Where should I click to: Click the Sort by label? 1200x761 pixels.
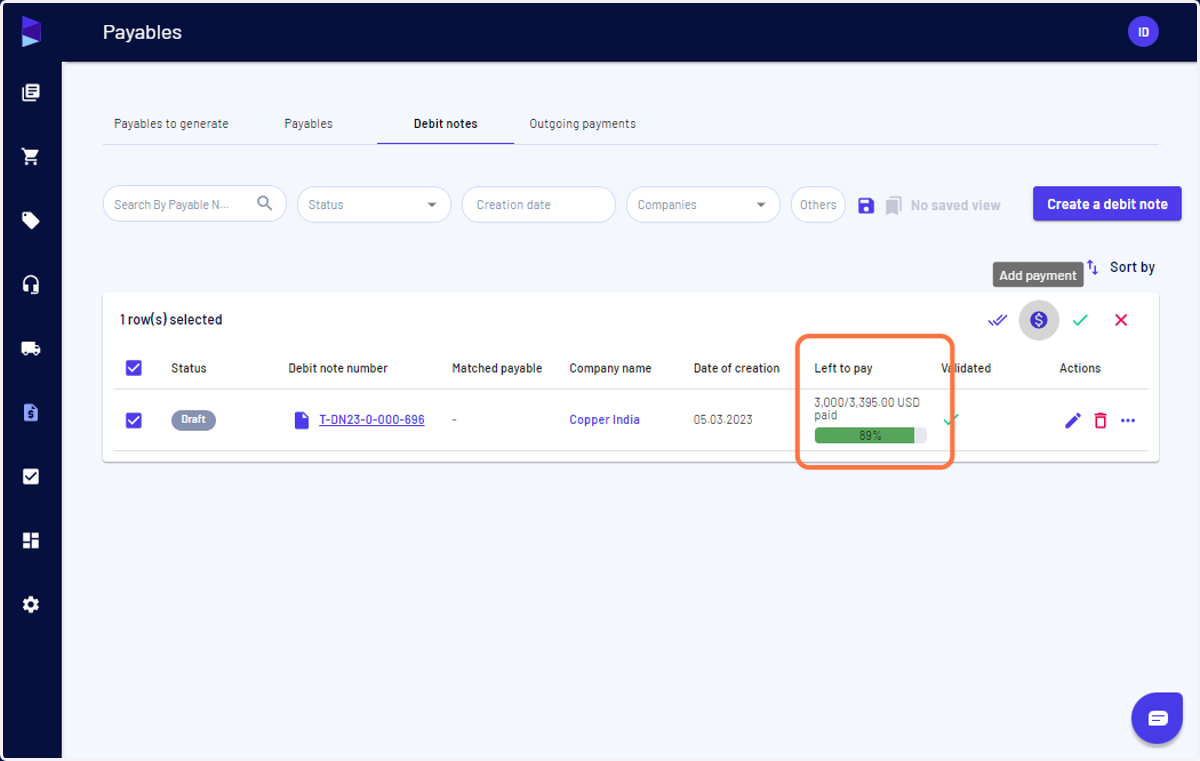click(x=1132, y=267)
